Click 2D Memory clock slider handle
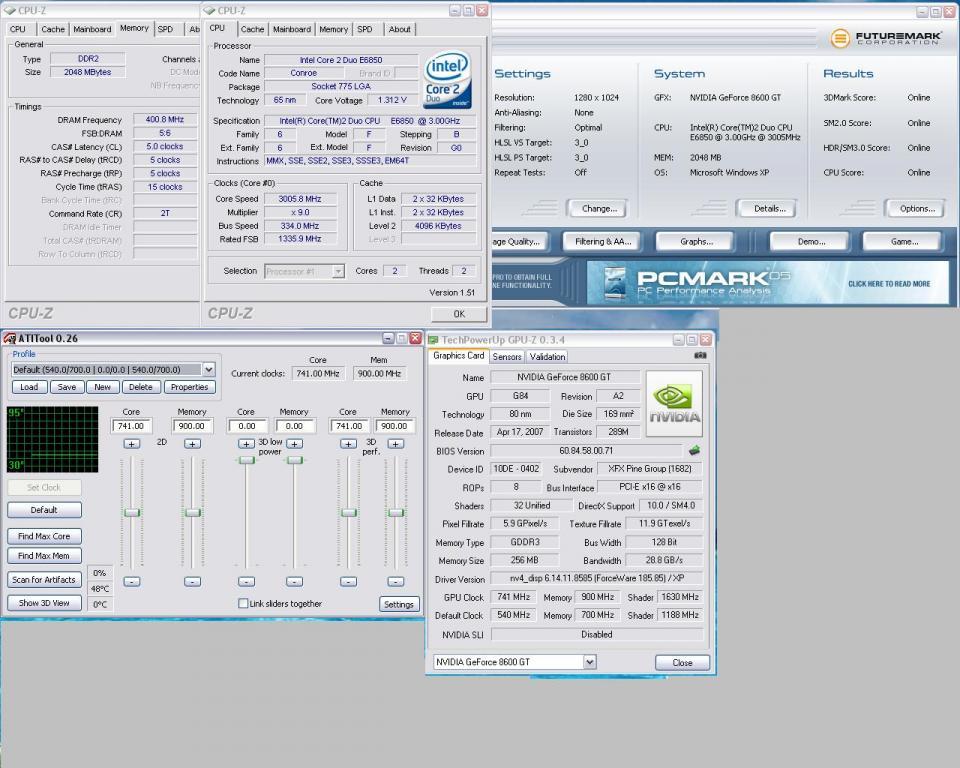 [x=192, y=513]
